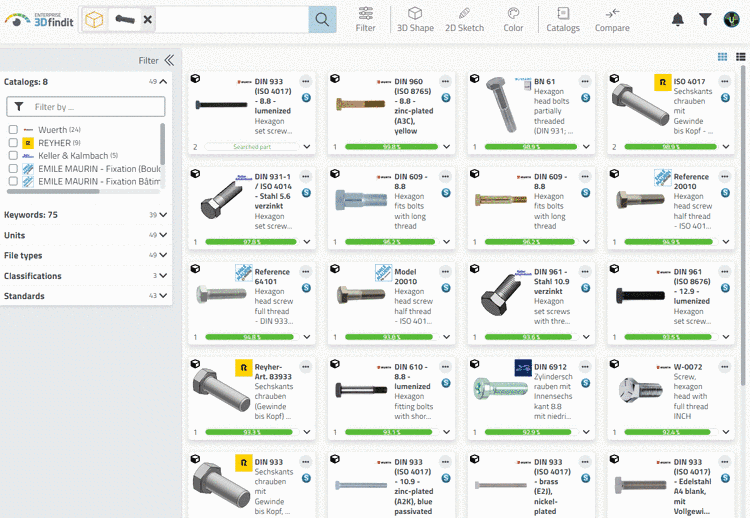Open more options on BN 61 card
Viewport: 750px width, 518px height.
tap(585, 81)
